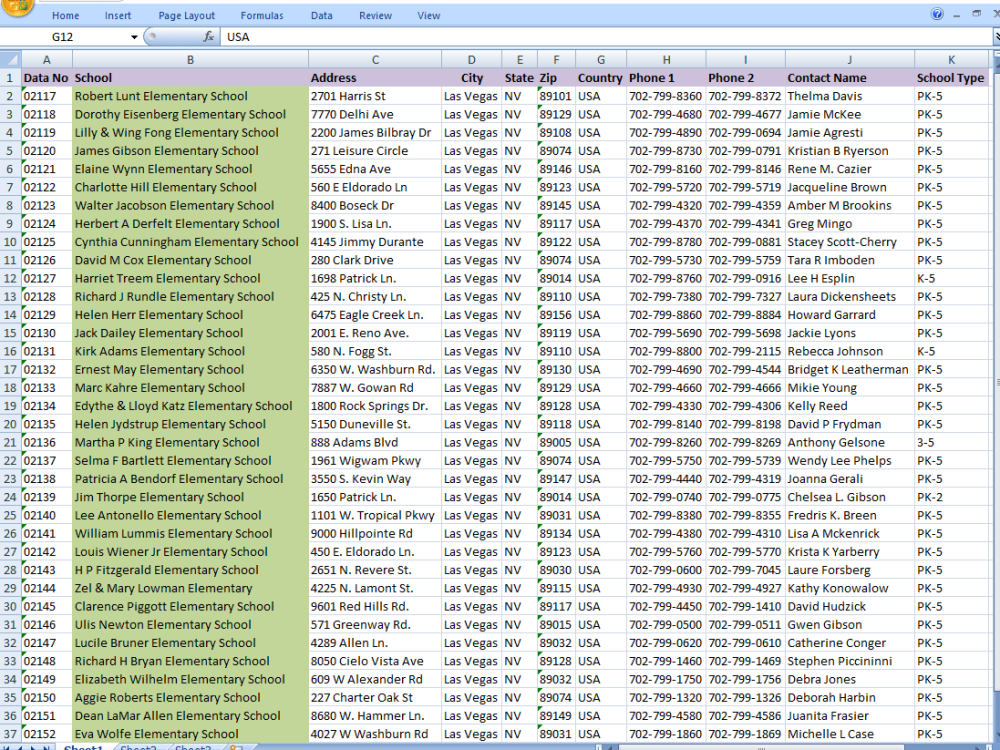The image size is (1000, 750).
Task: Select phone cell 702-799-0916
Action: pyautogui.click(x=745, y=279)
